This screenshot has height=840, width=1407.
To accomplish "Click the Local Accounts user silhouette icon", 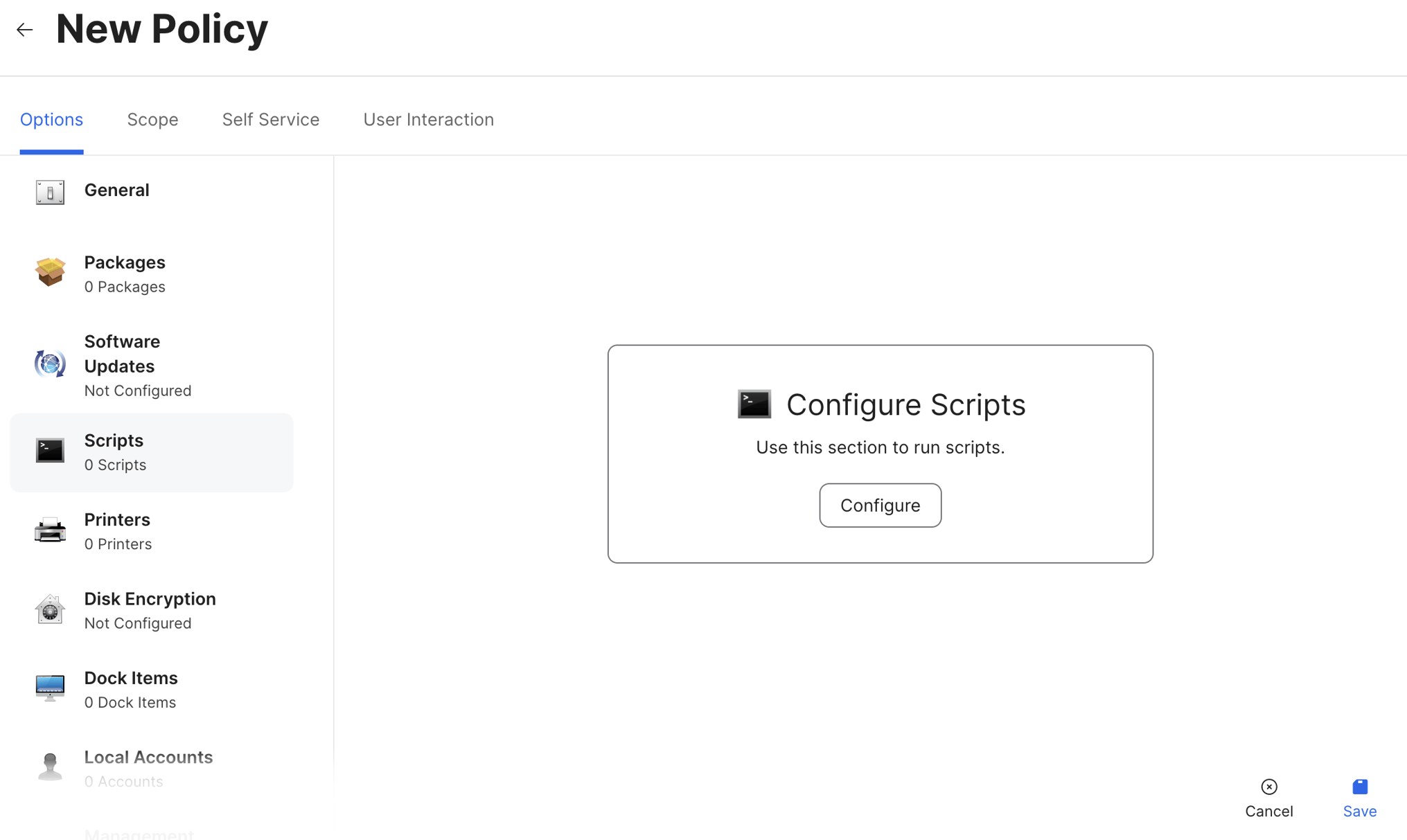I will [x=50, y=767].
